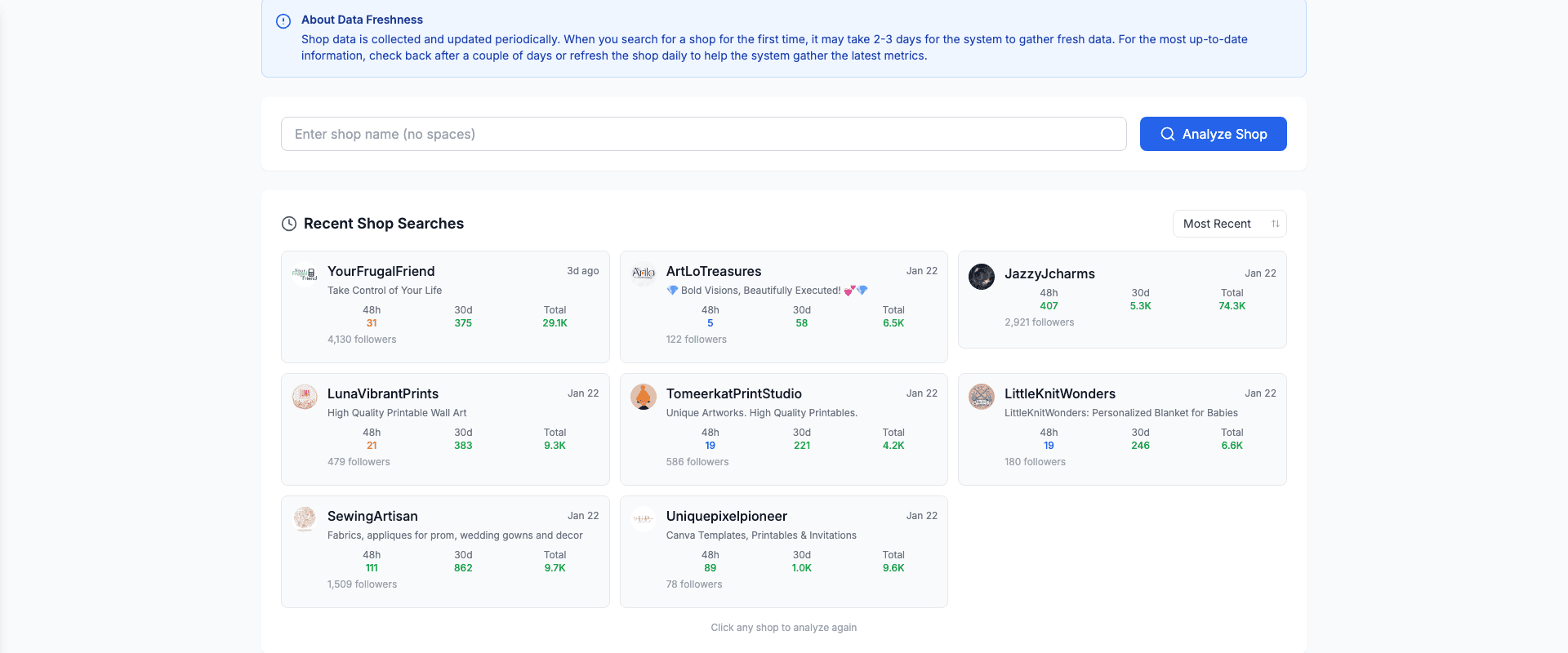Click the Recent Shop Searches heading

click(384, 224)
